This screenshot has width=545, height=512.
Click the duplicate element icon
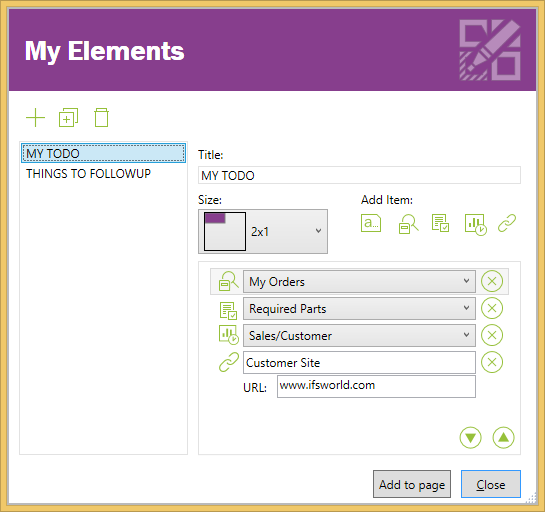point(68,117)
